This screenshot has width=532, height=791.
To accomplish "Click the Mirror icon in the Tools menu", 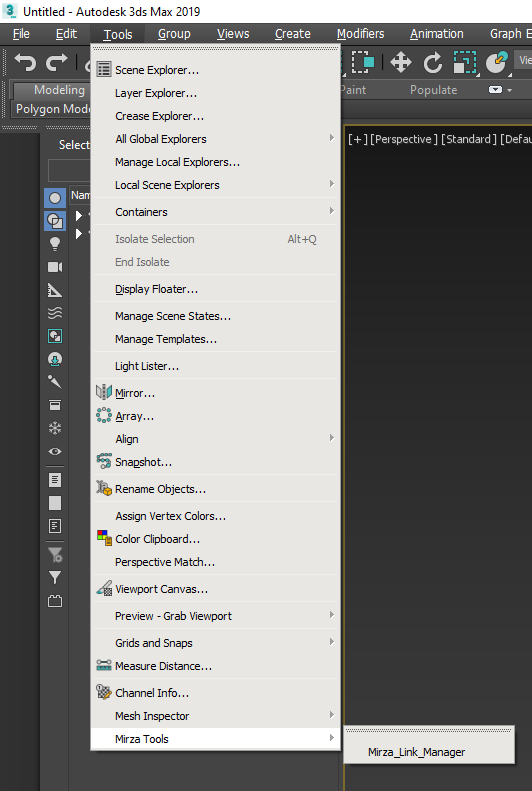I will click(104, 392).
